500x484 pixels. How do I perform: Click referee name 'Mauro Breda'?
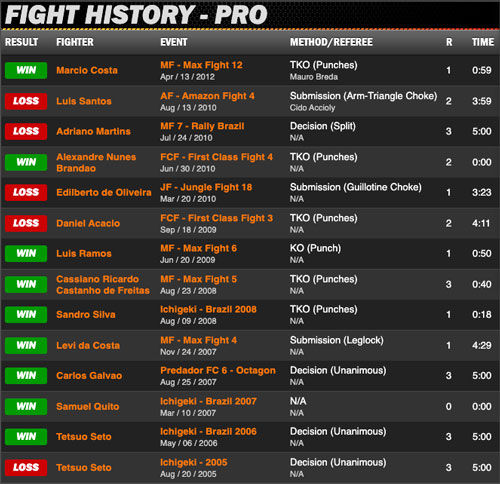(314, 77)
